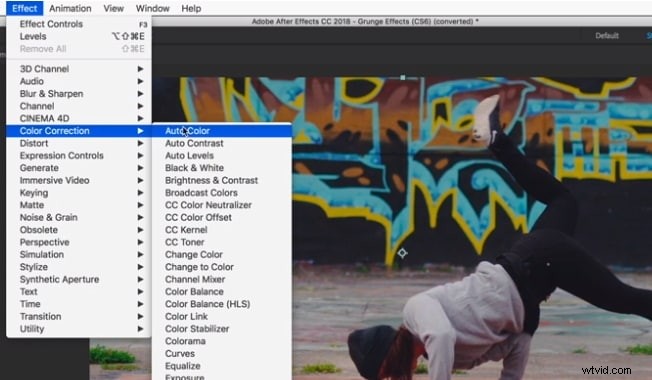Expand the Noise & Grain submenu

click(x=79, y=217)
